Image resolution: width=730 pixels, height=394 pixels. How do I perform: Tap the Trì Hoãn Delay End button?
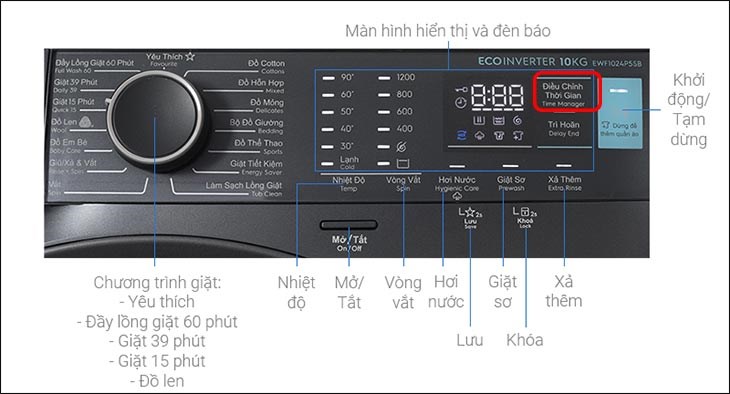(x=563, y=129)
